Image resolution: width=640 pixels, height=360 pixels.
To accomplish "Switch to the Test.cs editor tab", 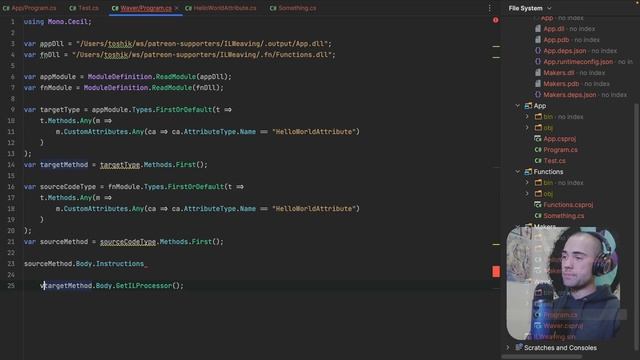I will [84, 8].
